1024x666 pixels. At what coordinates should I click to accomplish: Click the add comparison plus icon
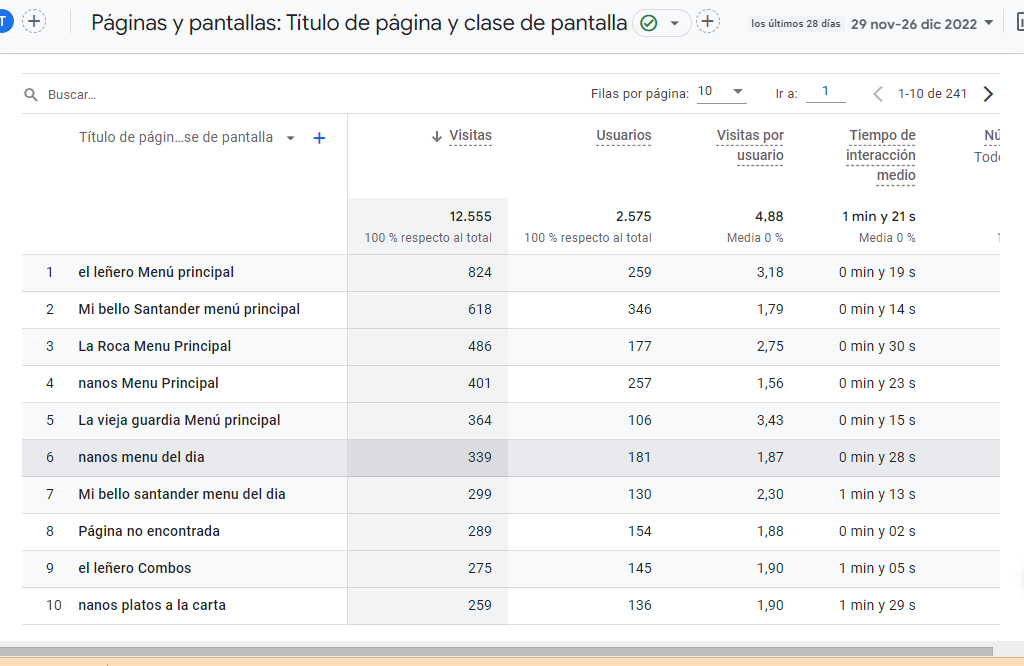point(34,22)
